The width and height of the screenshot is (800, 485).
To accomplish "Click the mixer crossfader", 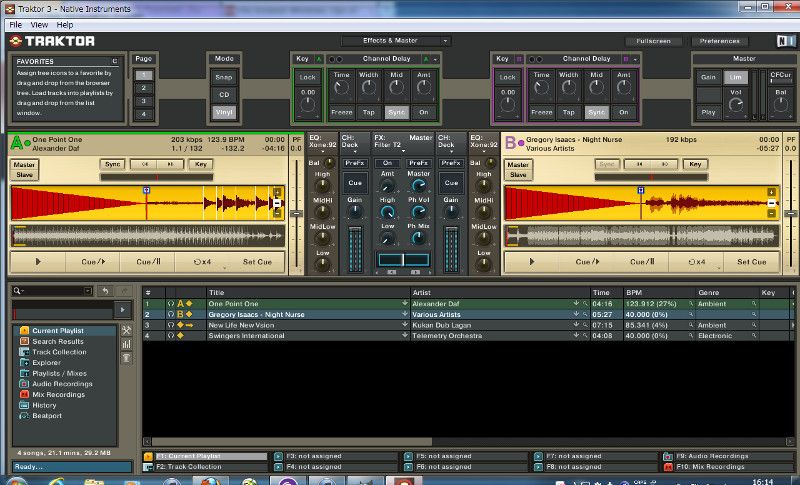I will pos(403,260).
